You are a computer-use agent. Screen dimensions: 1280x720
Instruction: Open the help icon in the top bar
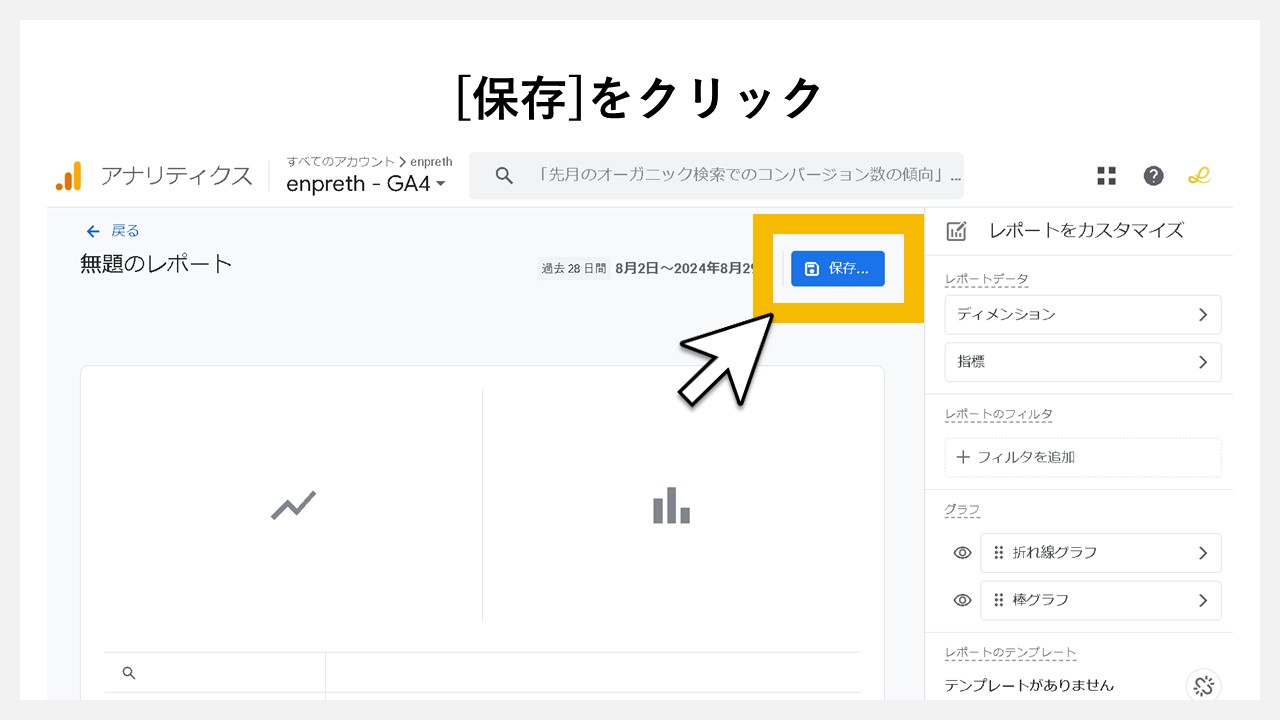pos(1153,175)
